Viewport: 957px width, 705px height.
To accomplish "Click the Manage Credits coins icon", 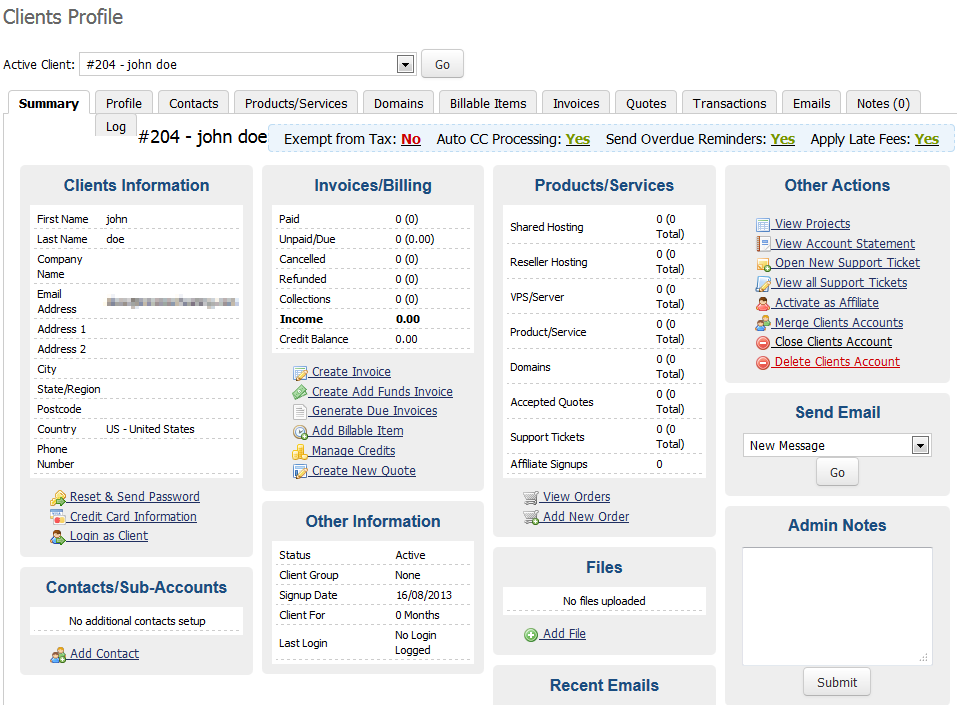I will [x=300, y=451].
